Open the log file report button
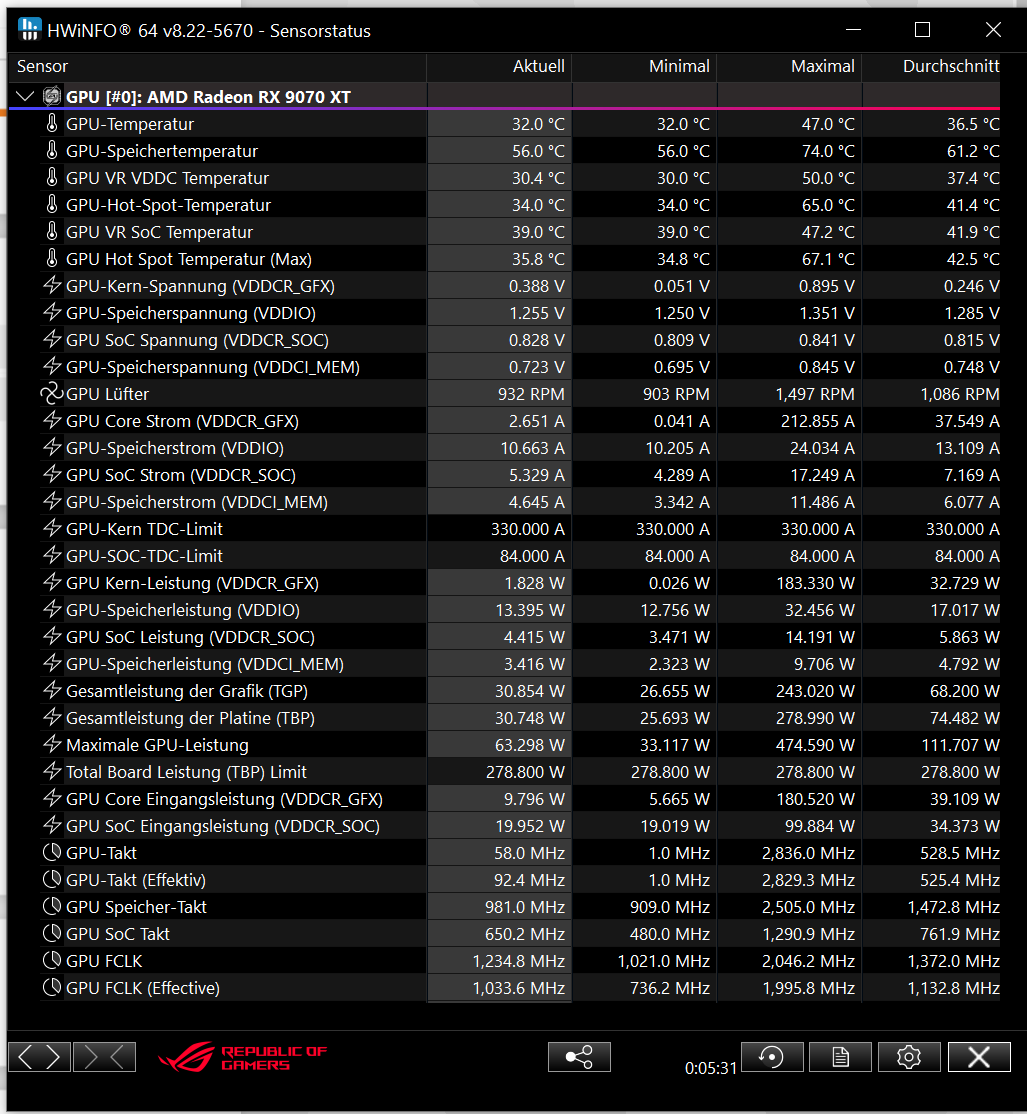The image size is (1027, 1114). [x=840, y=1057]
